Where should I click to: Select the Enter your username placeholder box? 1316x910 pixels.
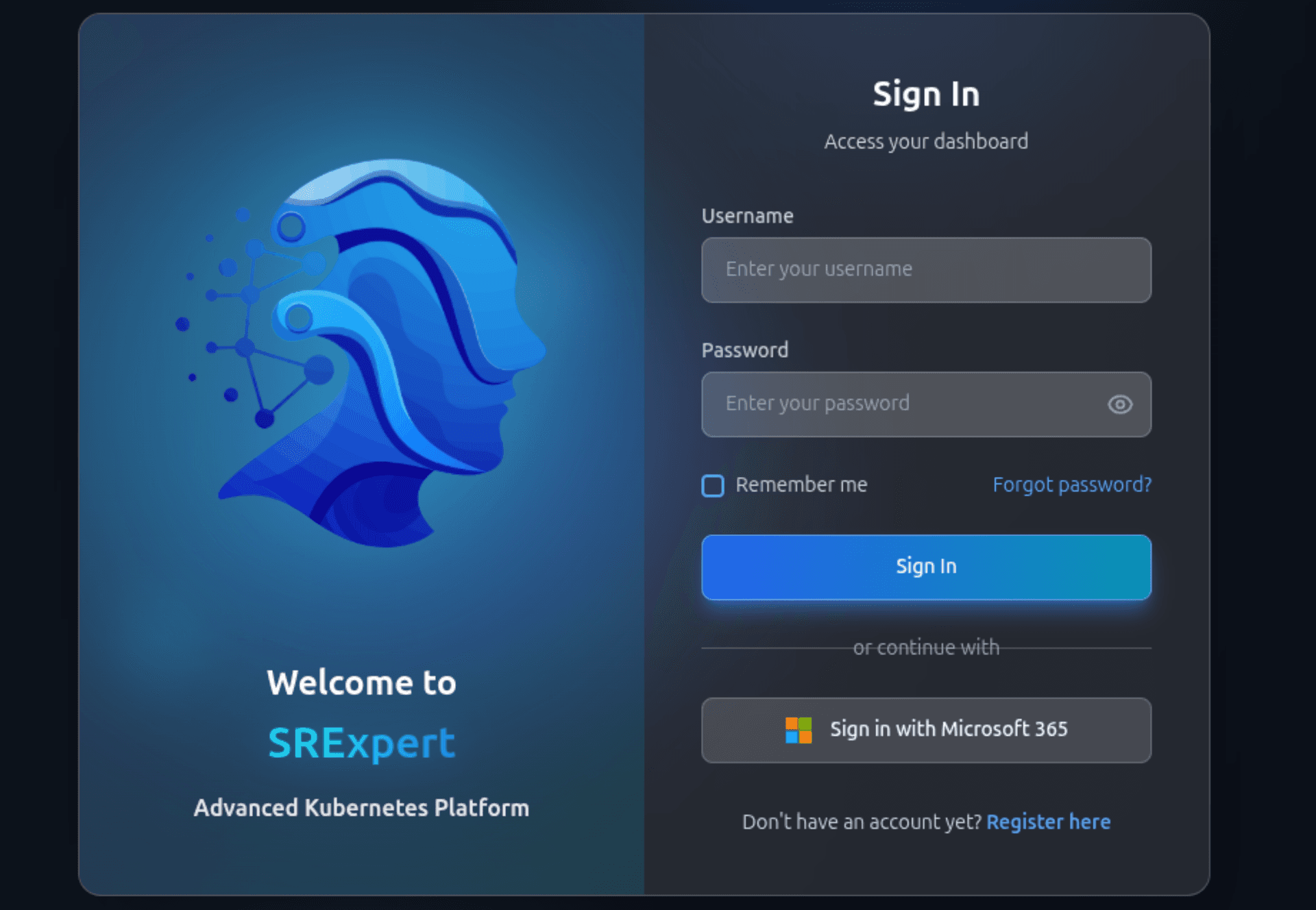(x=925, y=270)
